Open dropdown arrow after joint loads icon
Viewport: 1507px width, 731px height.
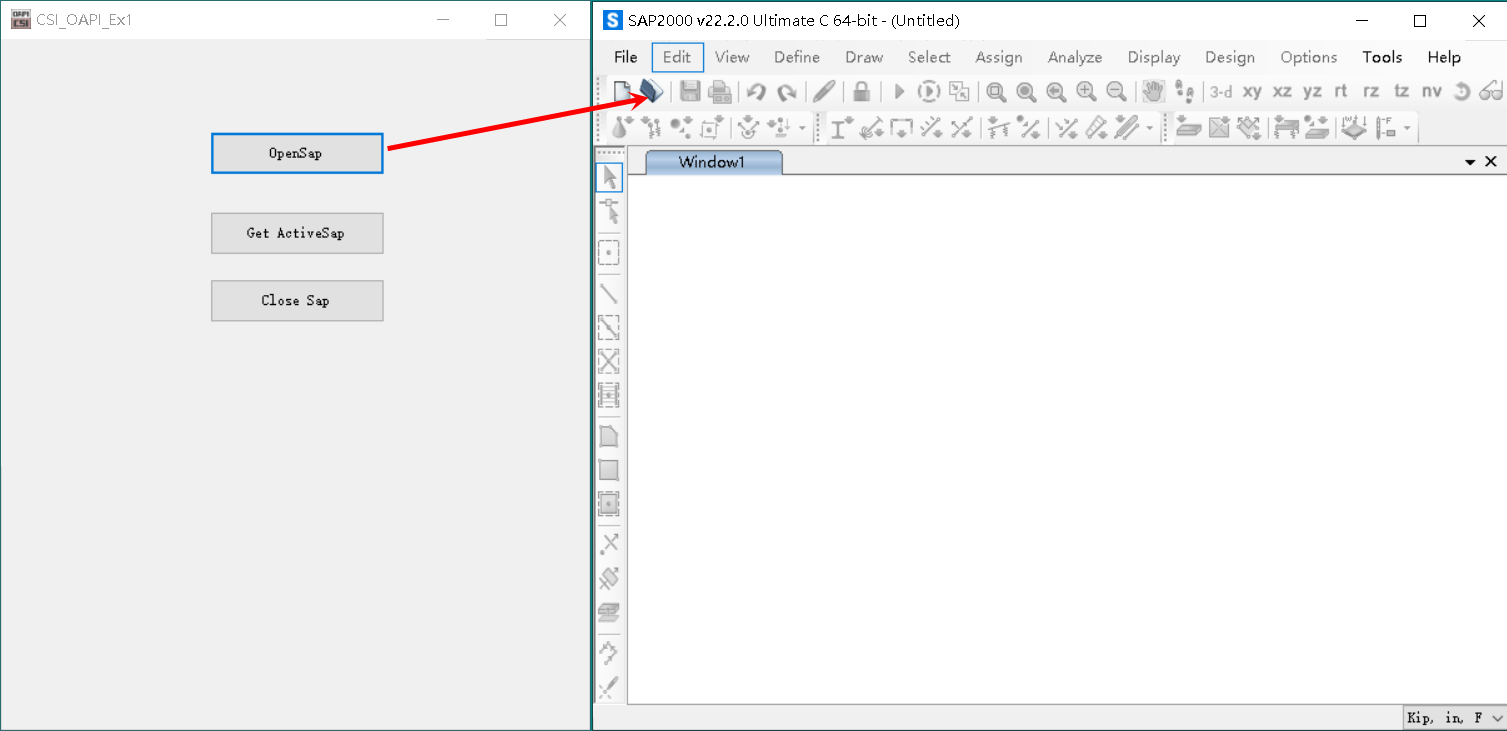click(x=802, y=128)
